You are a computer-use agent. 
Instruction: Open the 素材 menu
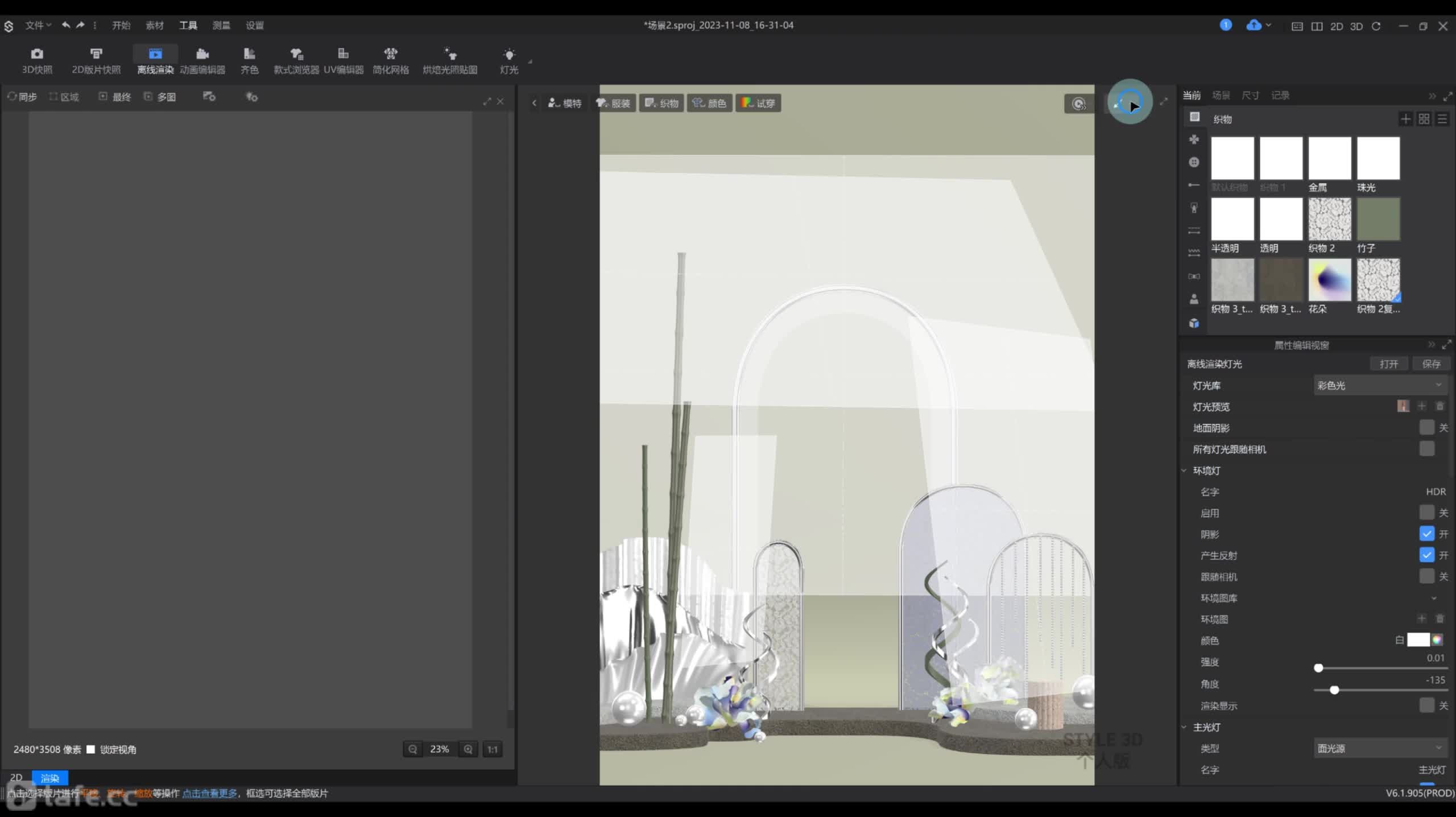tap(155, 25)
